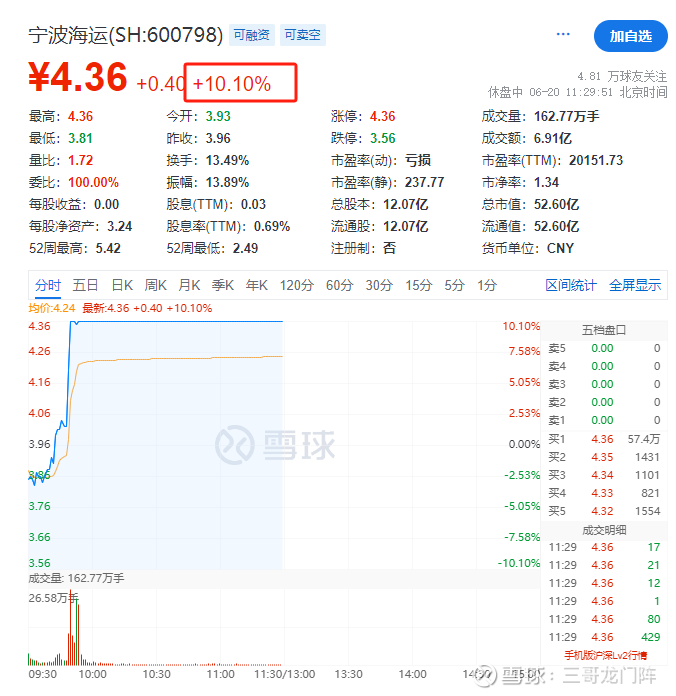Click the trade detail row with volume 80
The height and width of the screenshot is (696, 676).
pyautogui.click(x=604, y=619)
